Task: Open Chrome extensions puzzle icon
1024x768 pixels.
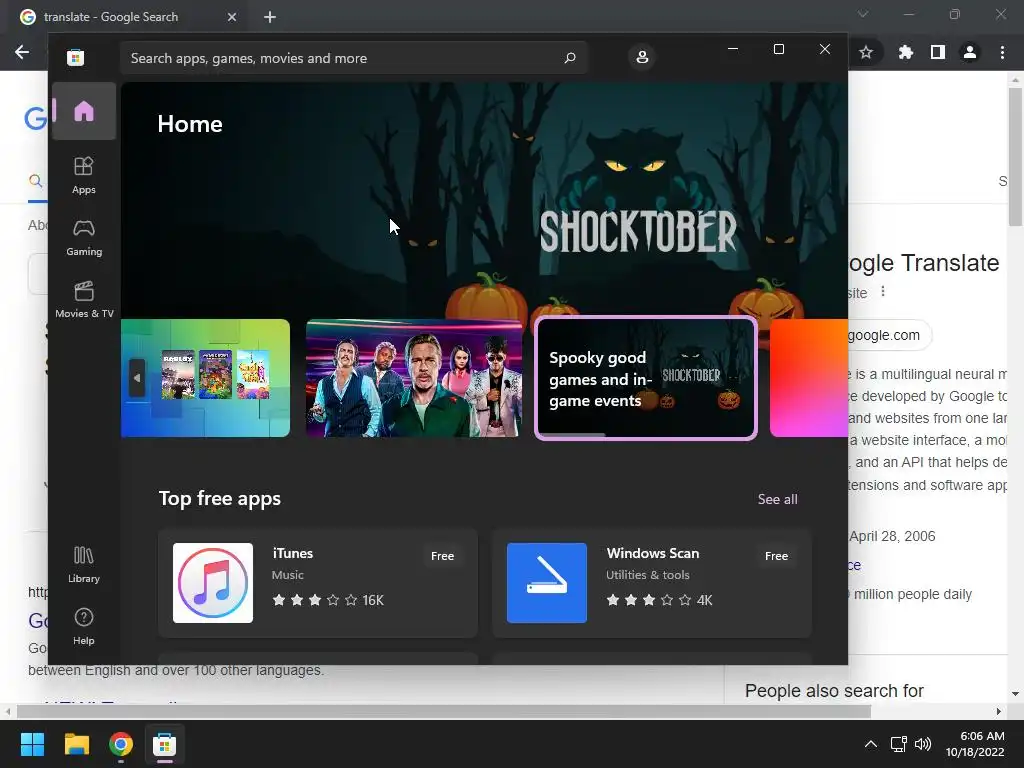Action: [906, 52]
